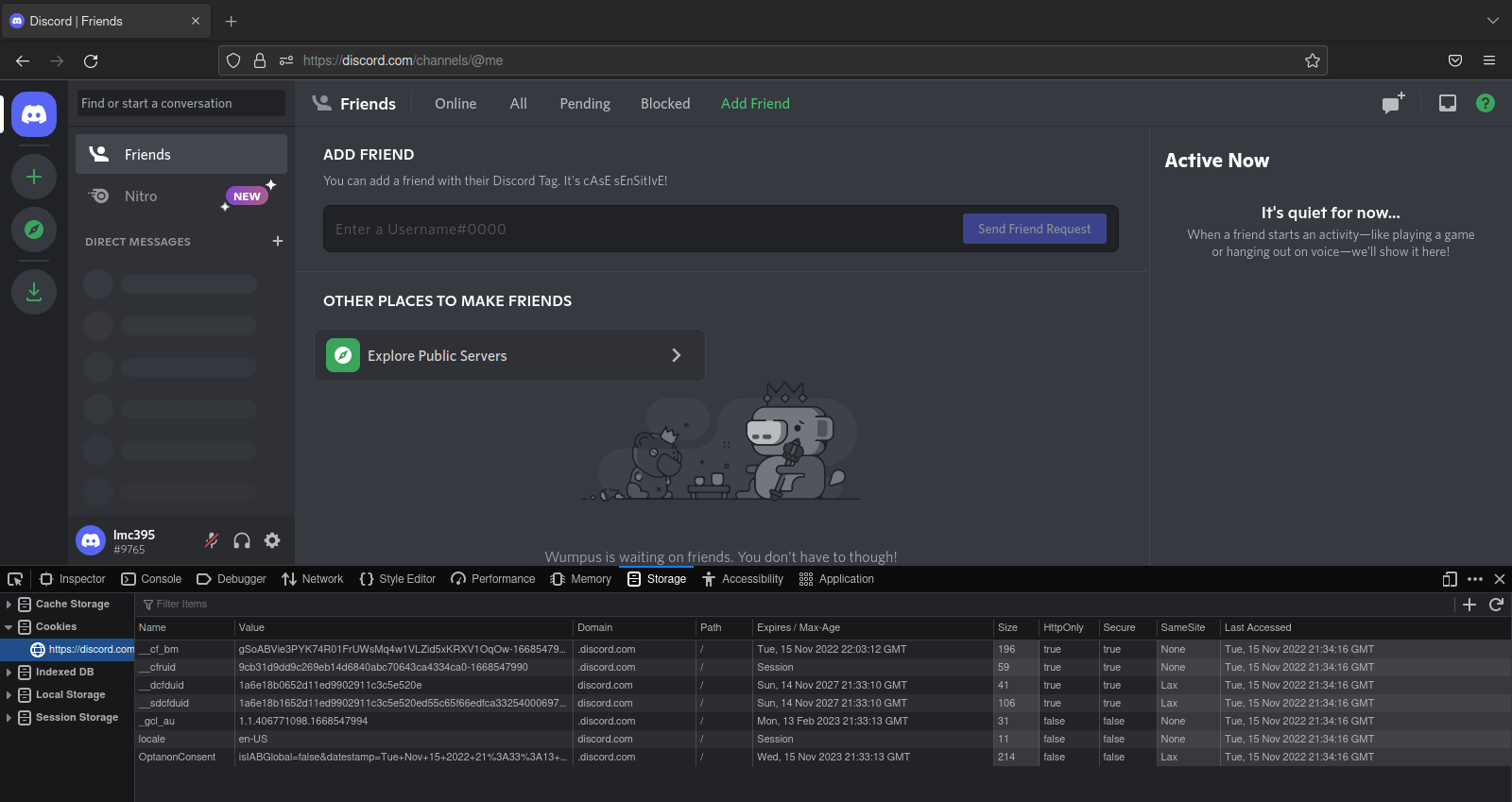The width and height of the screenshot is (1512, 802).
Task: Open Explore Public Servers card
Action: pos(509,355)
